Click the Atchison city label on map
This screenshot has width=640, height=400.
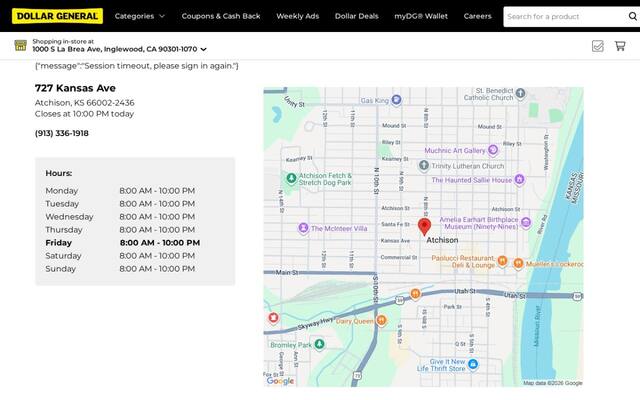[x=442, y=240]
